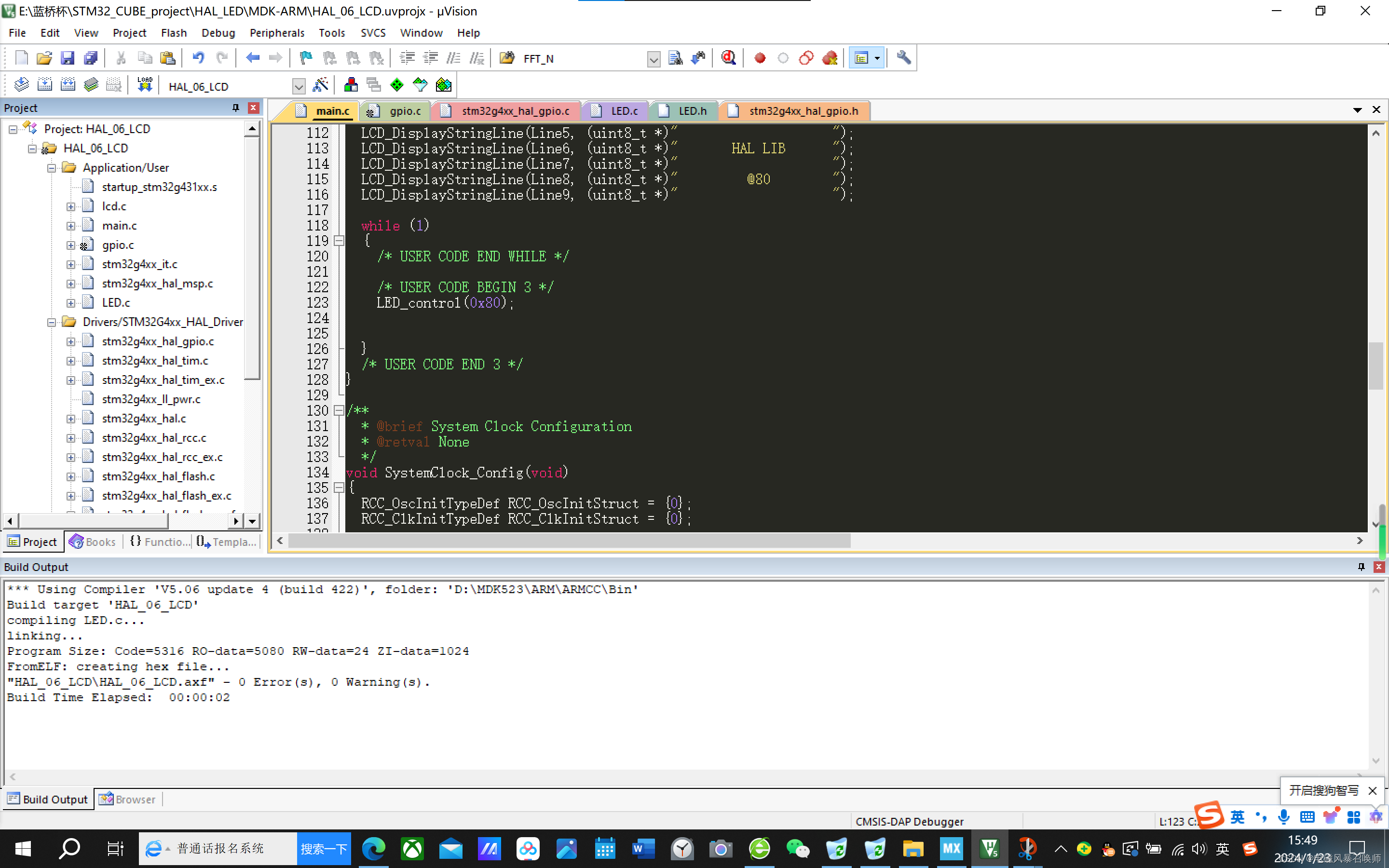Click the editor horizontal scrollbar
1389x868 pixels.
568,541
